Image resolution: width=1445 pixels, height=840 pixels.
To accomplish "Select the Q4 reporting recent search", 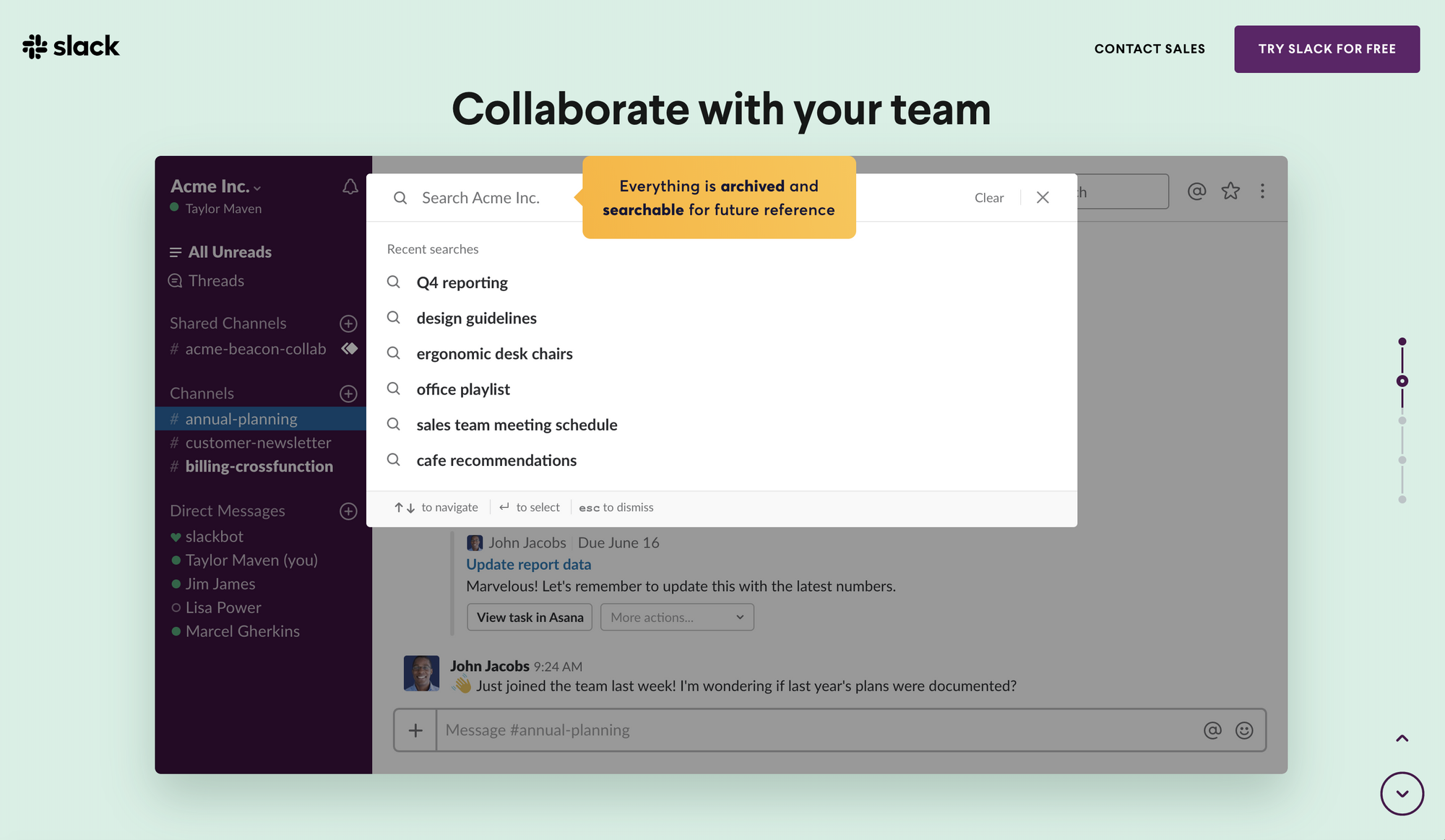I will point(462,283).
